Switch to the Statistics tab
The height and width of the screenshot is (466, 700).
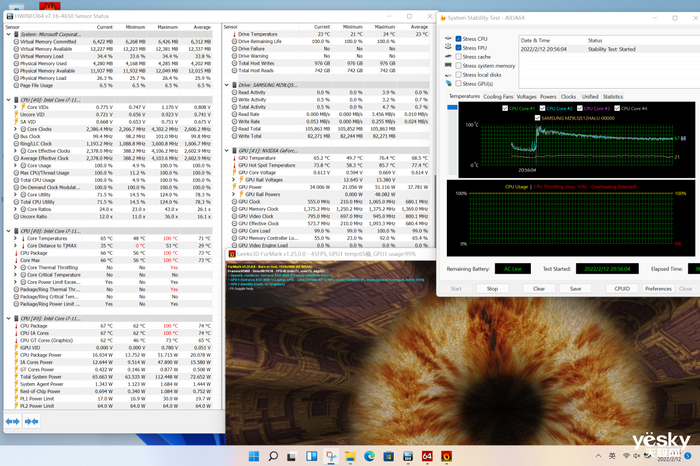(x=613, y=97)
